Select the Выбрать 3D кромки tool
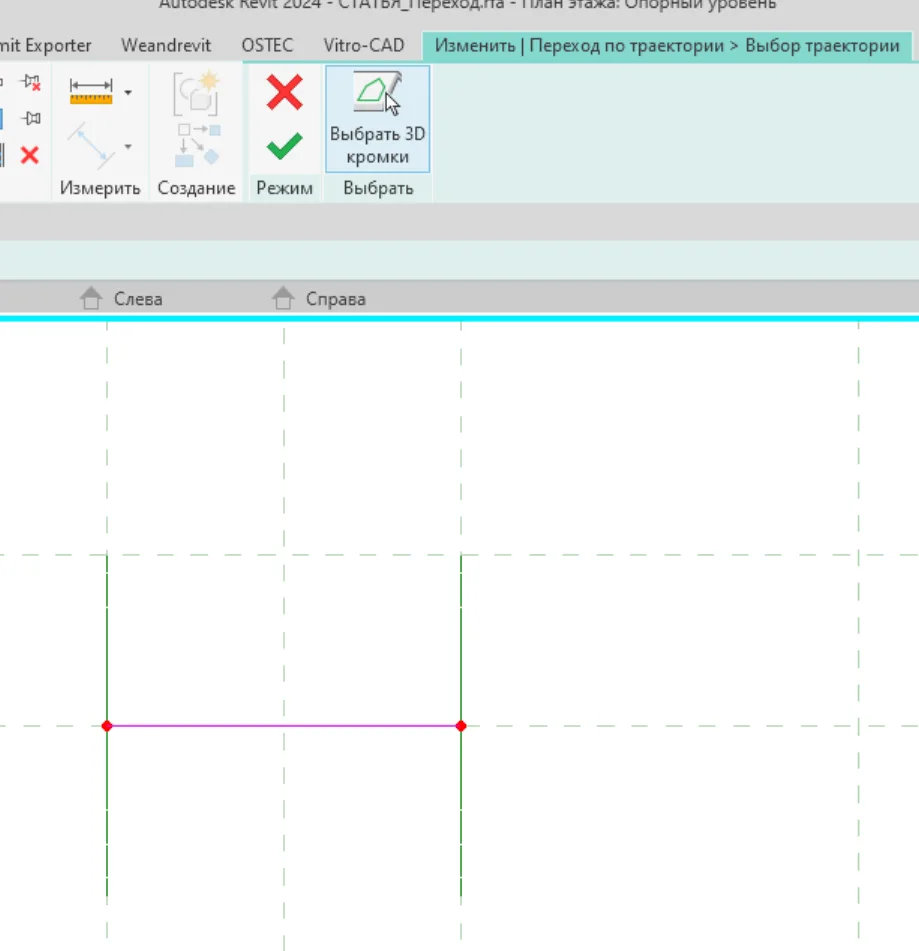919x951 pixels. (377, 118)
